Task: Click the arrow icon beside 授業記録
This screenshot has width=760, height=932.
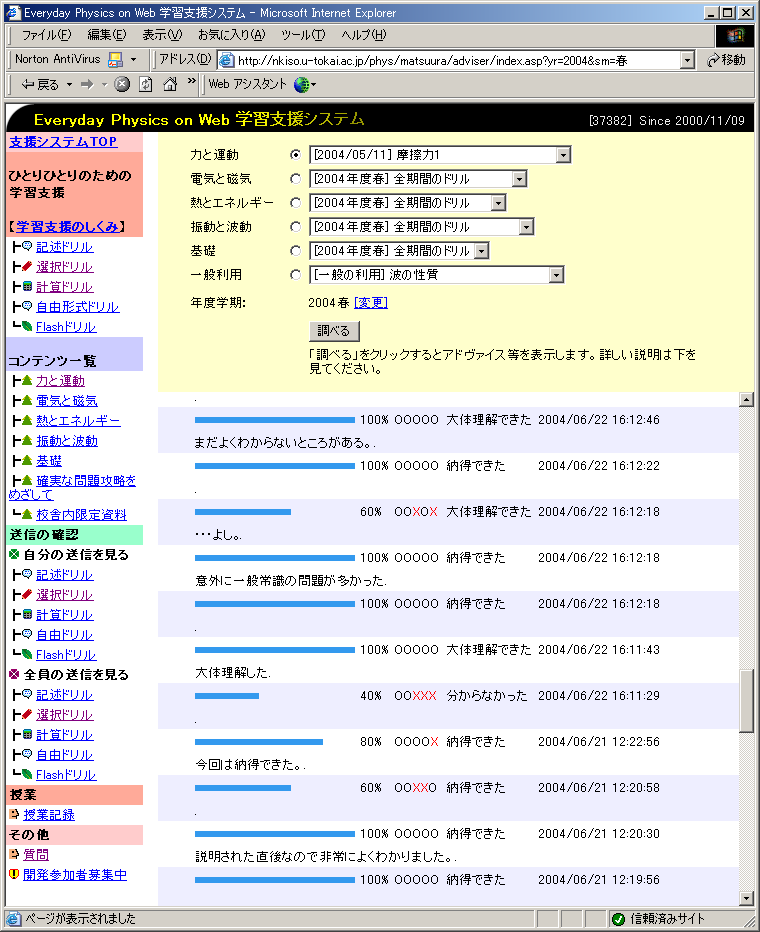Action: pos(14,814)
